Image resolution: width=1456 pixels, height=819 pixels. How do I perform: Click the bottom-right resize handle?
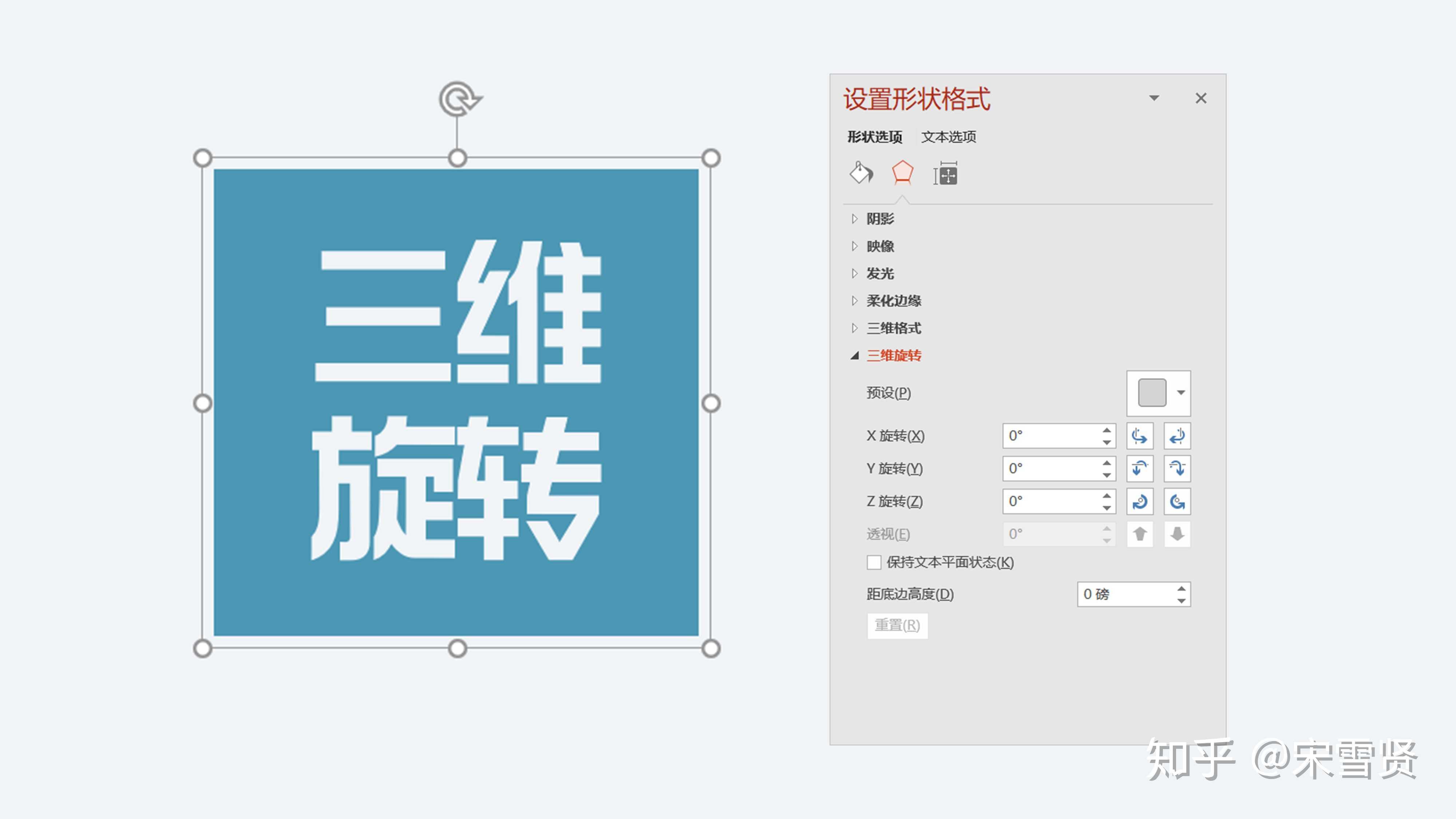(x=711, y=648)
